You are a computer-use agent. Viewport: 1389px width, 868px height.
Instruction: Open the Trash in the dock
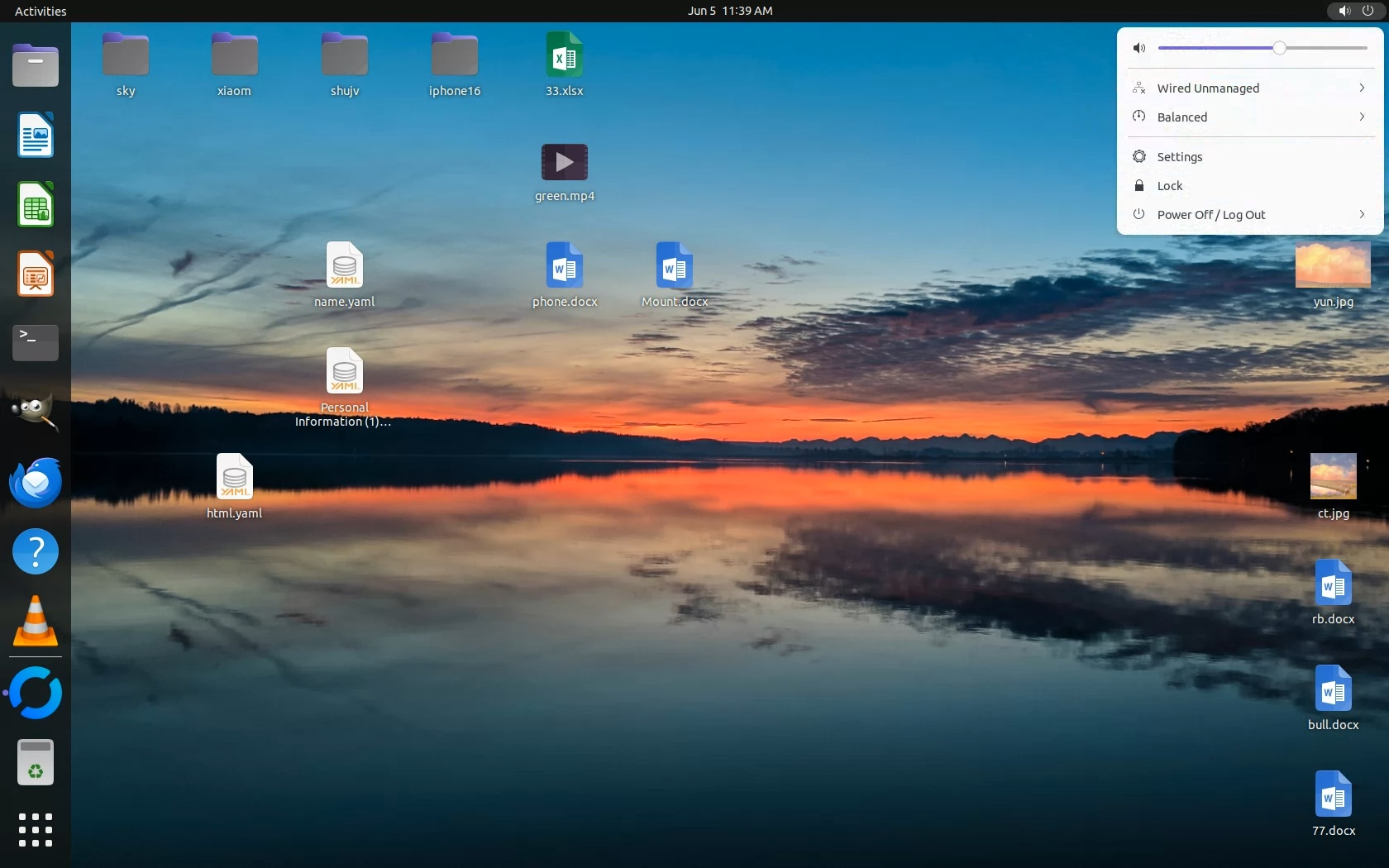36,762
